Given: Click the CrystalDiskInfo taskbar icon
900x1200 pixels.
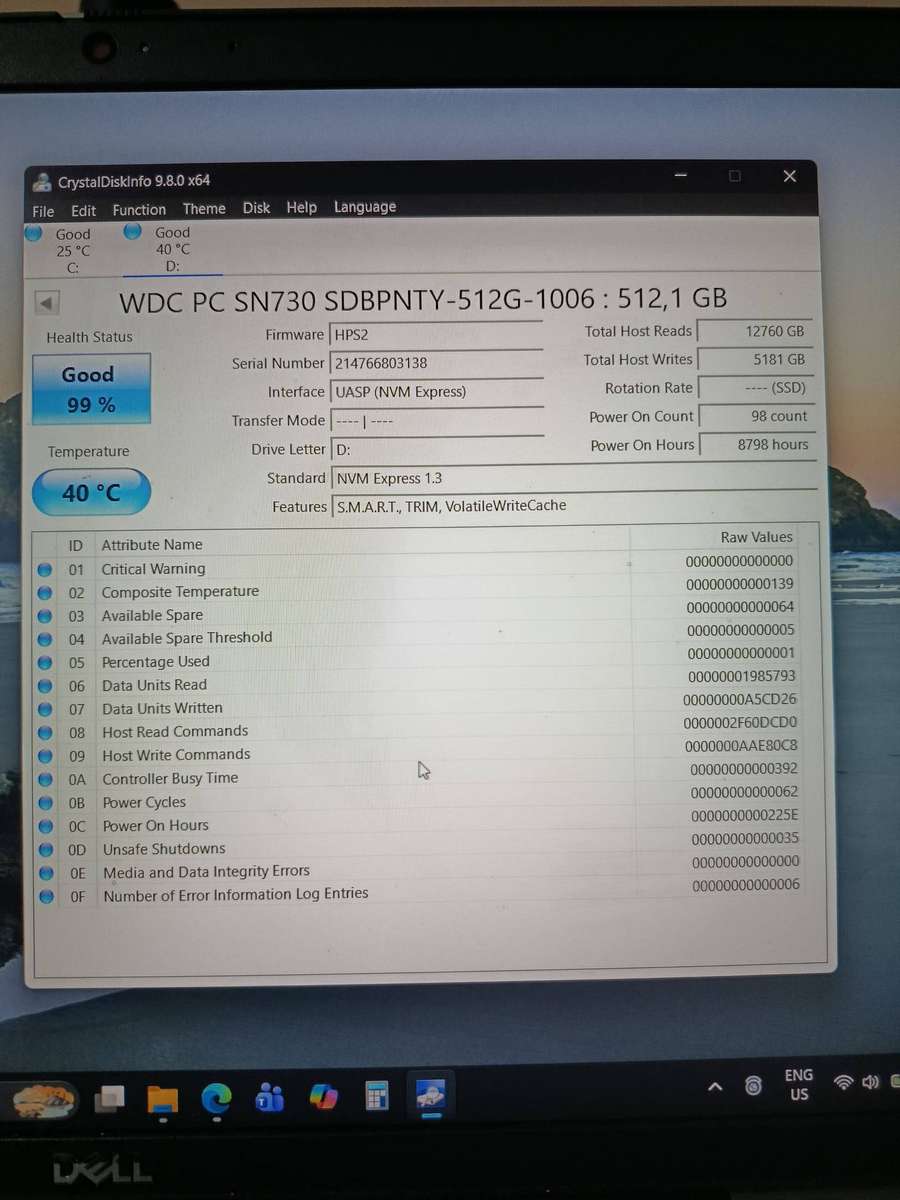Looking at the screenshot, I should (432, 1096).
